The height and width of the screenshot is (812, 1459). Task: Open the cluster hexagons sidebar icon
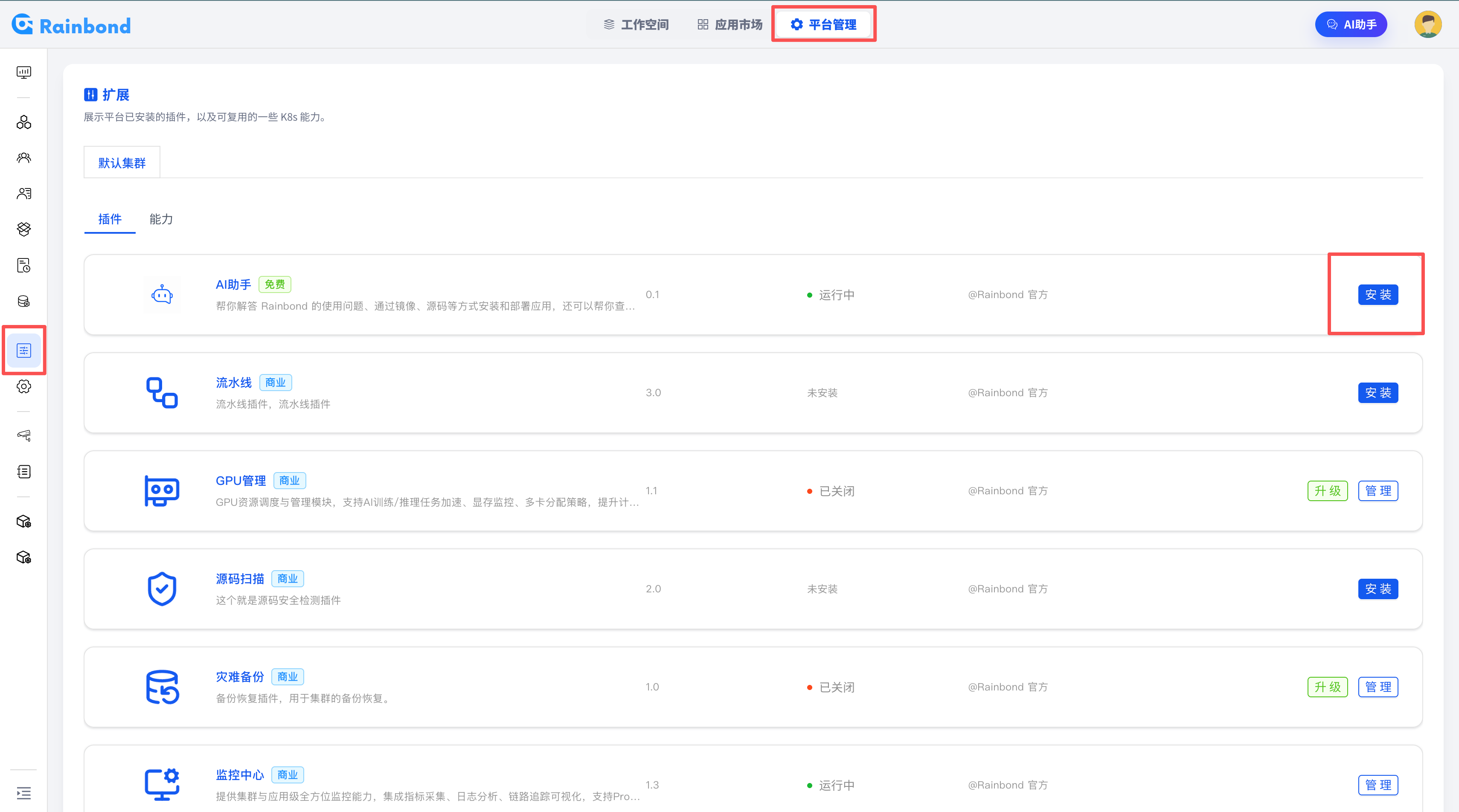(x=24, y=122)
